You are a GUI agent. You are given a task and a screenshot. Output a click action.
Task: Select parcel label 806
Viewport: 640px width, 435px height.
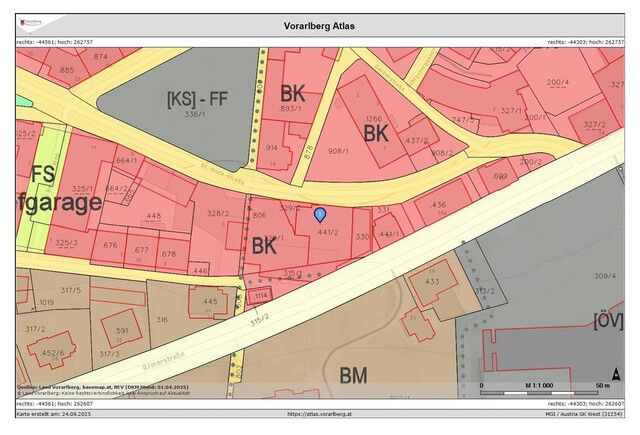pyautogui.click(x=259, y=215)
